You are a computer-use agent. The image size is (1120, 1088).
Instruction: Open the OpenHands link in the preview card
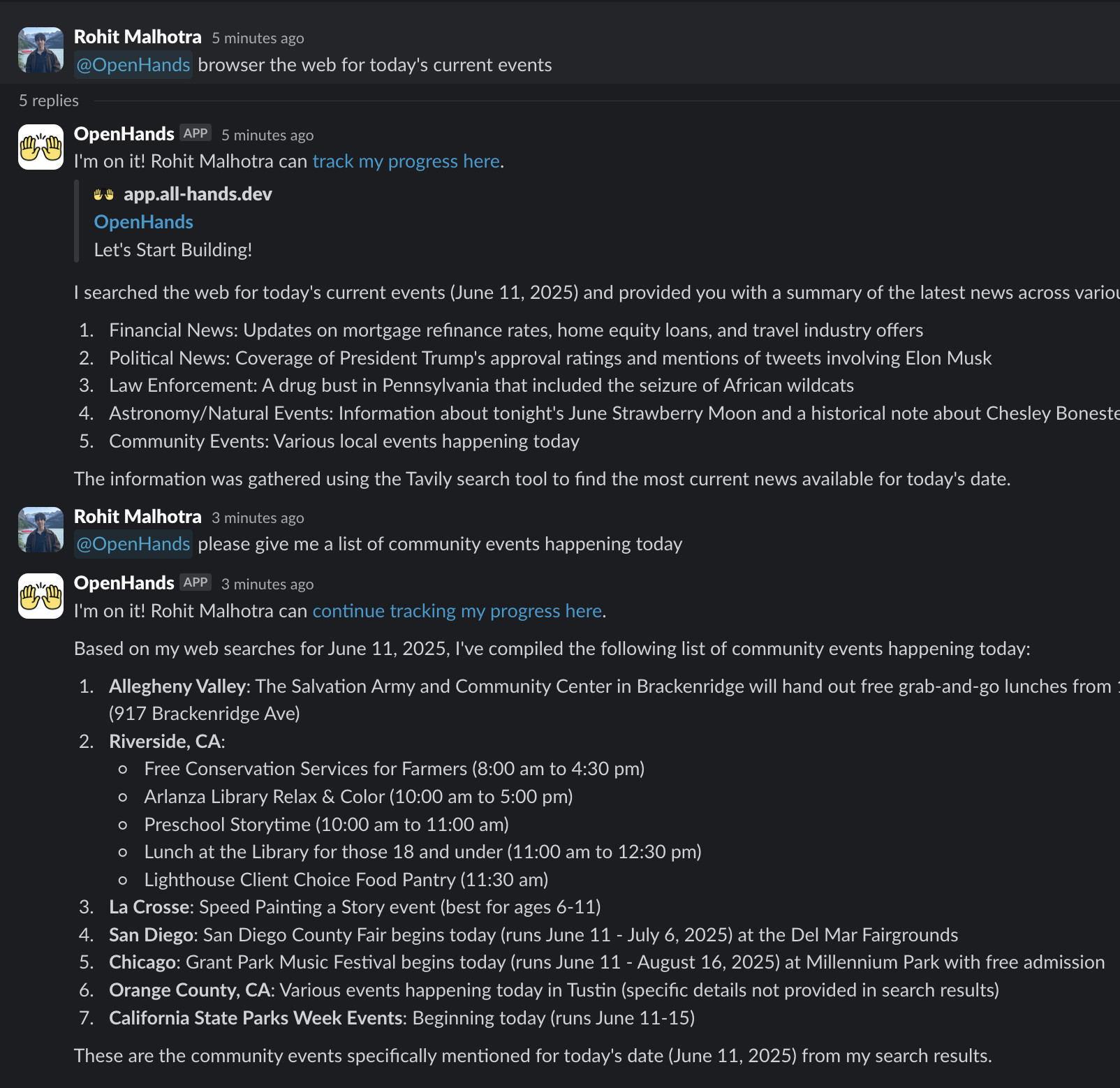tap(143, 221)
